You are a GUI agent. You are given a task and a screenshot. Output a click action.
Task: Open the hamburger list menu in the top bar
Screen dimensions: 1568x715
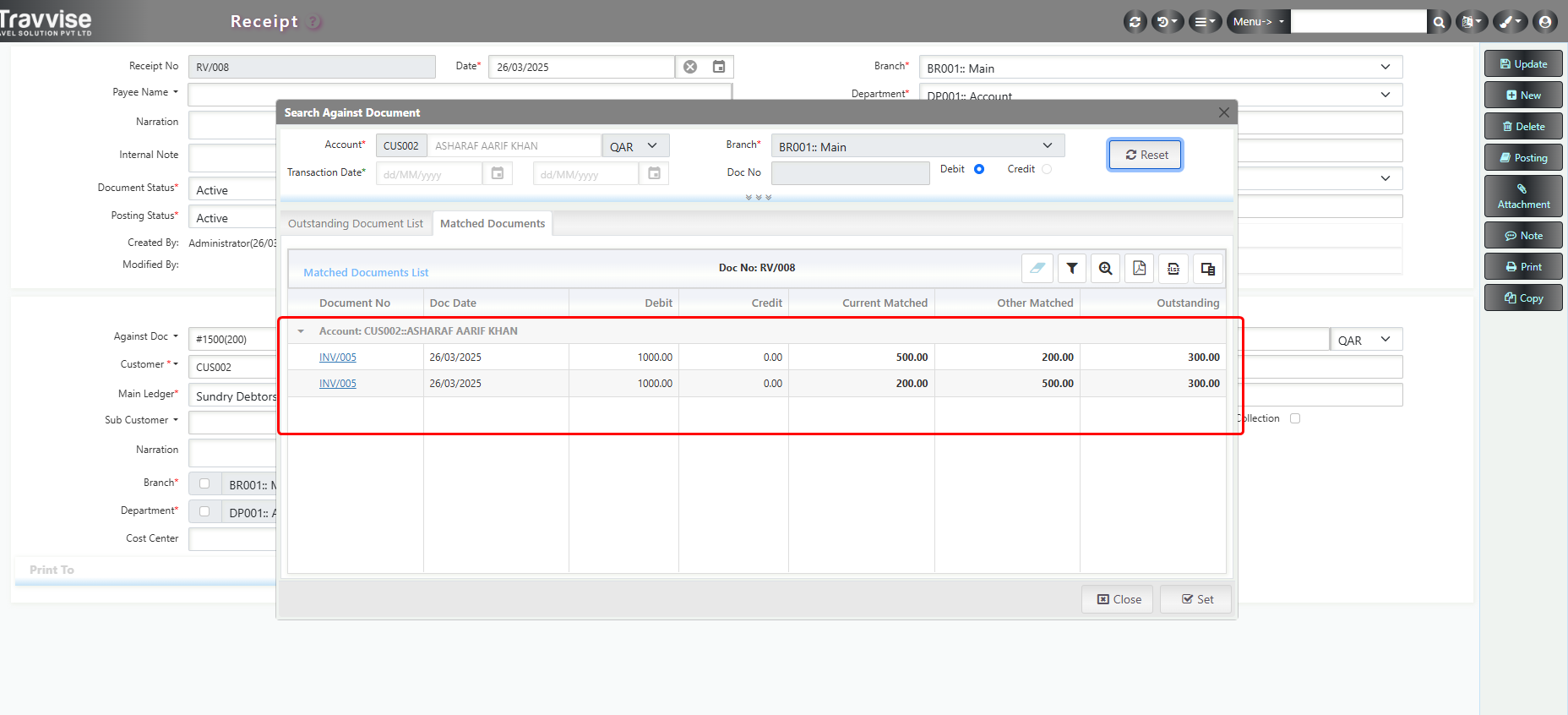(1205, 22)
